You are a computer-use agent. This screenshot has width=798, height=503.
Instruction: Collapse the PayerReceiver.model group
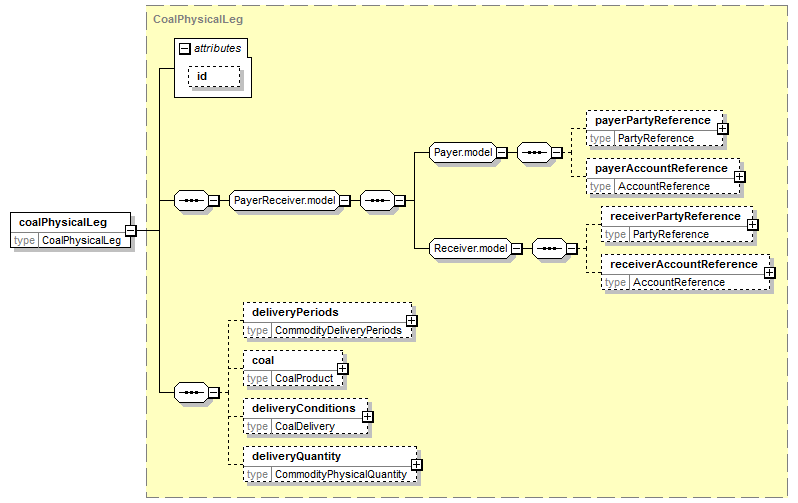(x=345, y=201)
